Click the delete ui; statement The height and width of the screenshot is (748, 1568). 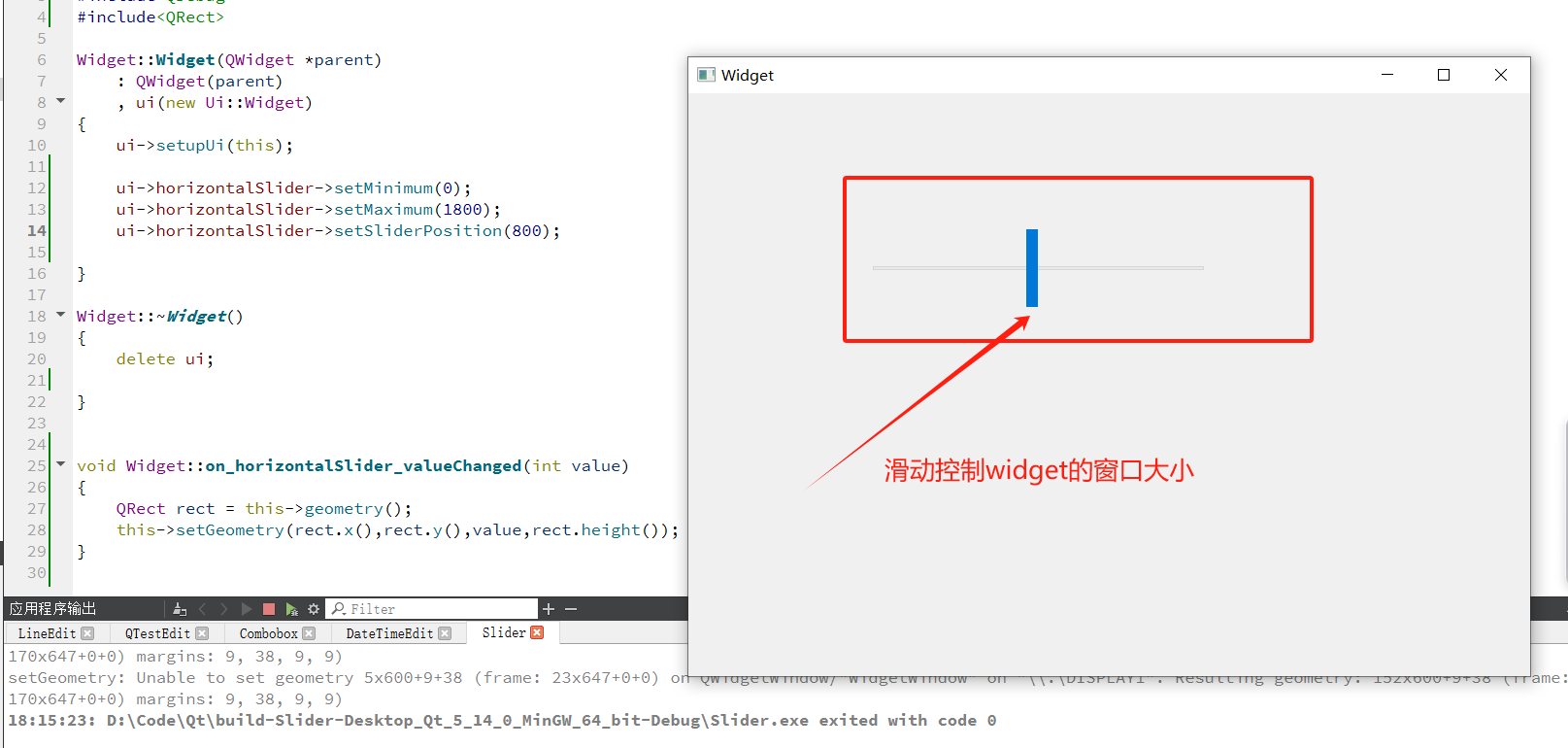tap(165, 359)
